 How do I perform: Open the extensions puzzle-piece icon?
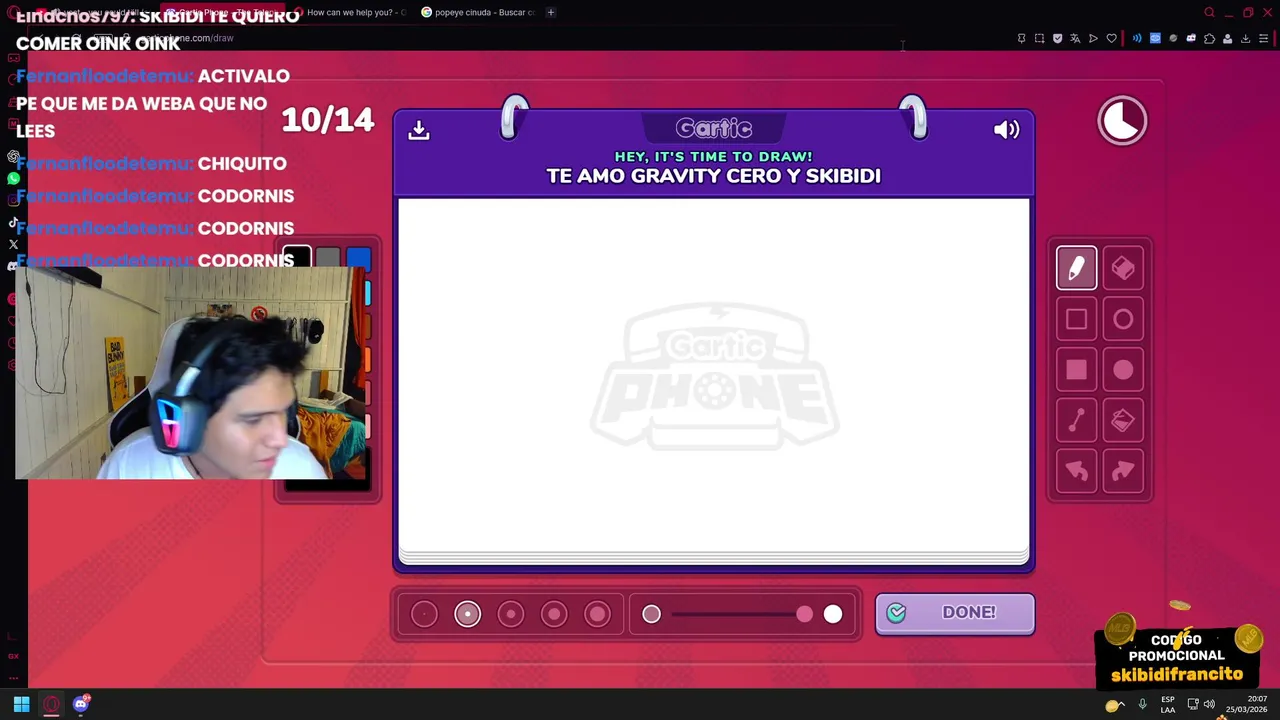click(x=1209, y=38)
